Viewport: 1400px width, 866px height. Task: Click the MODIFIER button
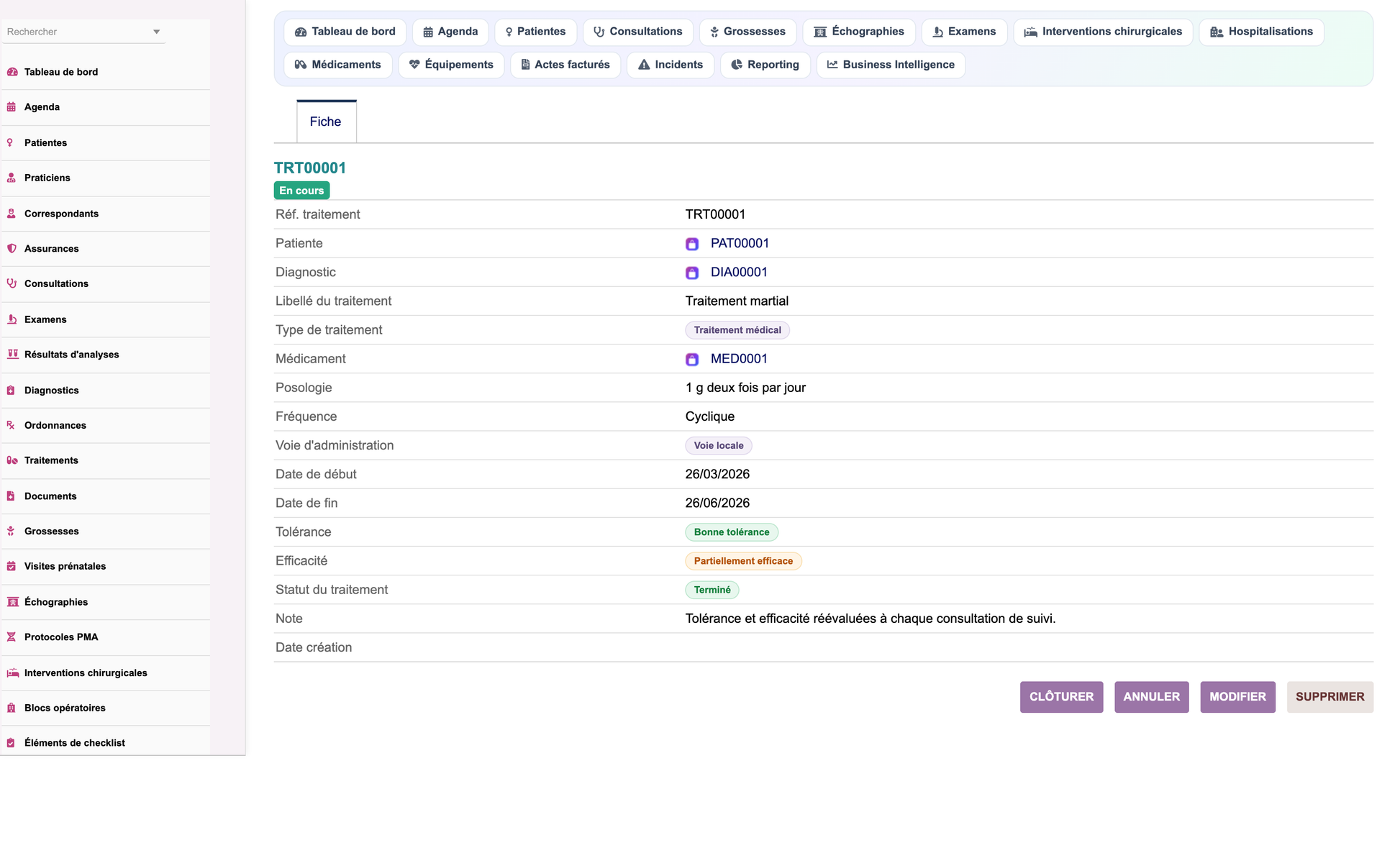tap(1237, 697)
